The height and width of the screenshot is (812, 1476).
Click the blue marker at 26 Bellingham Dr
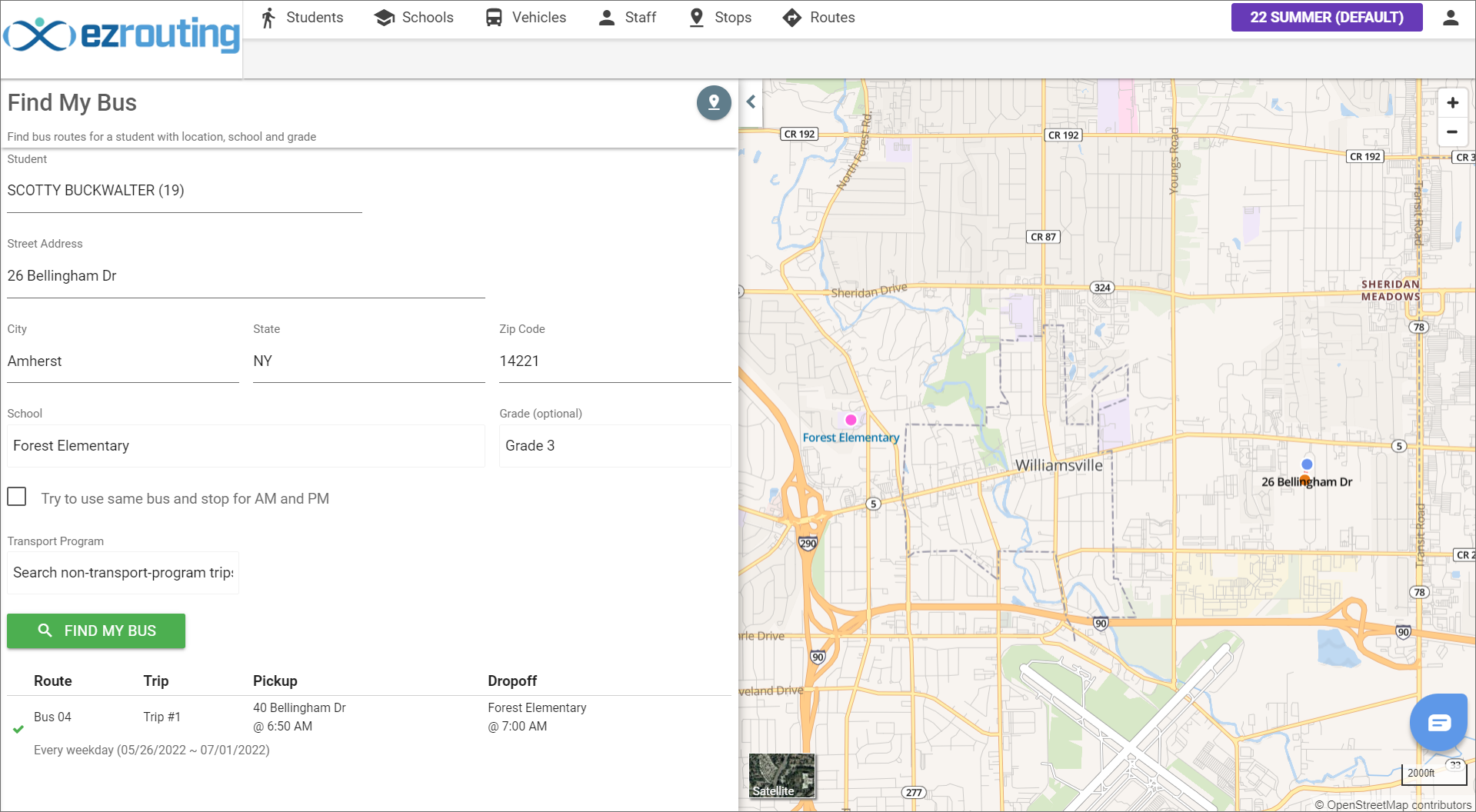1307,464
